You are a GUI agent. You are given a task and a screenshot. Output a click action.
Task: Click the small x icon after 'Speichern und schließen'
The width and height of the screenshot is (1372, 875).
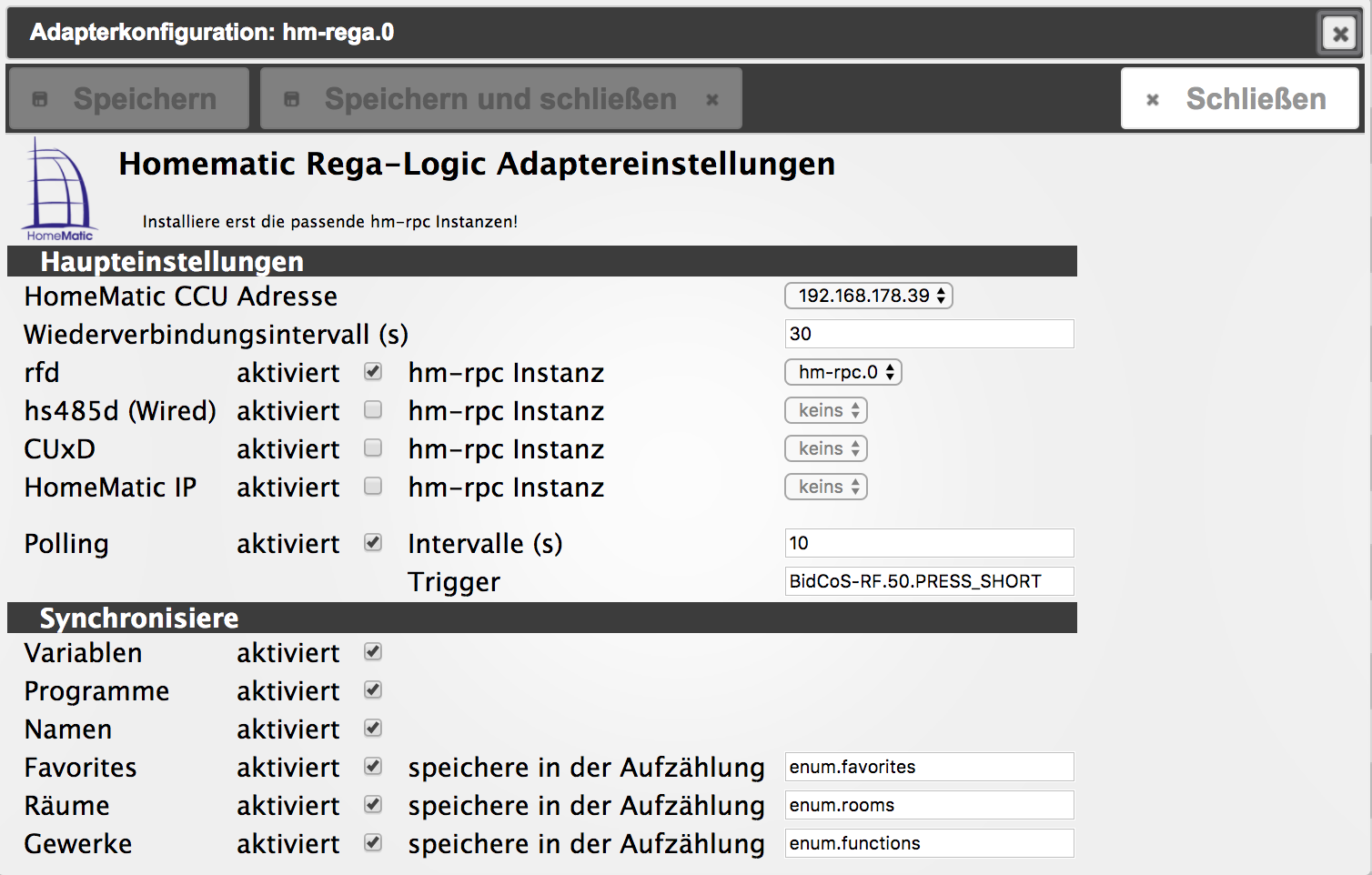(x=712, y=99)
